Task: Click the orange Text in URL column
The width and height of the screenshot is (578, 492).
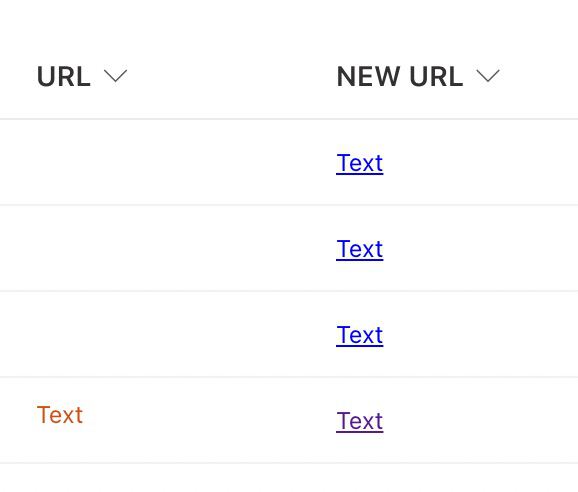Action: pyautogui.click(x=60, y=415)
